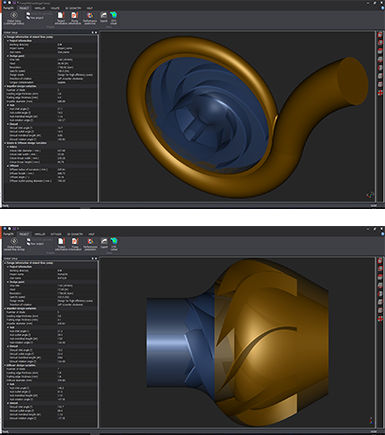Click Export icon in diffuser pump window
The image size is (385, 435).
(104, 243)
